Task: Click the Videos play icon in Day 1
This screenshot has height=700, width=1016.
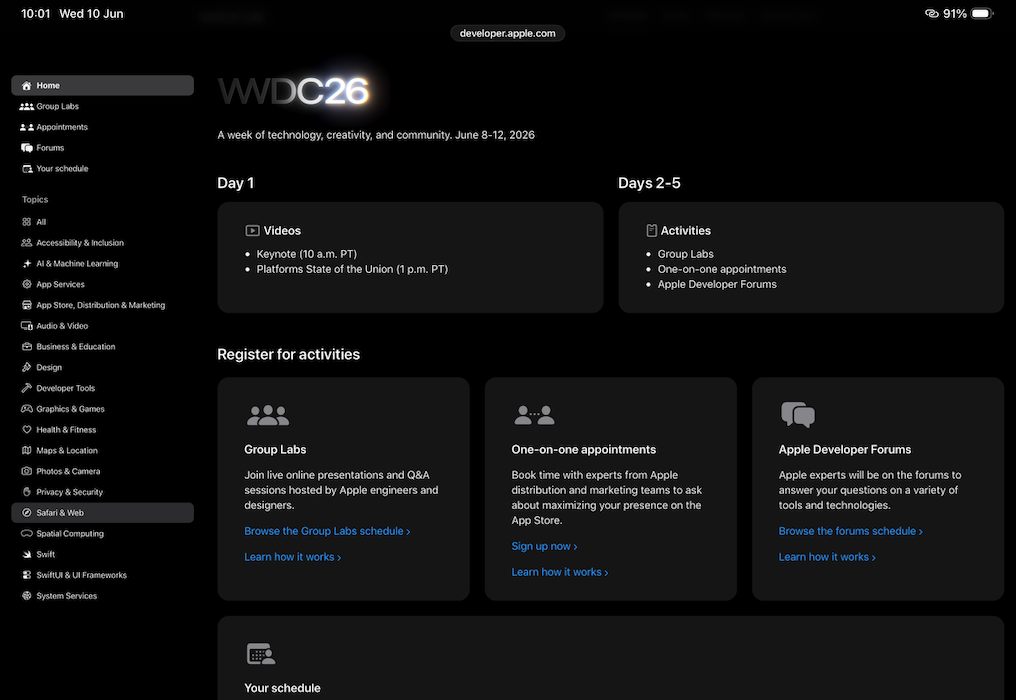Action: [x=252, y=231]
